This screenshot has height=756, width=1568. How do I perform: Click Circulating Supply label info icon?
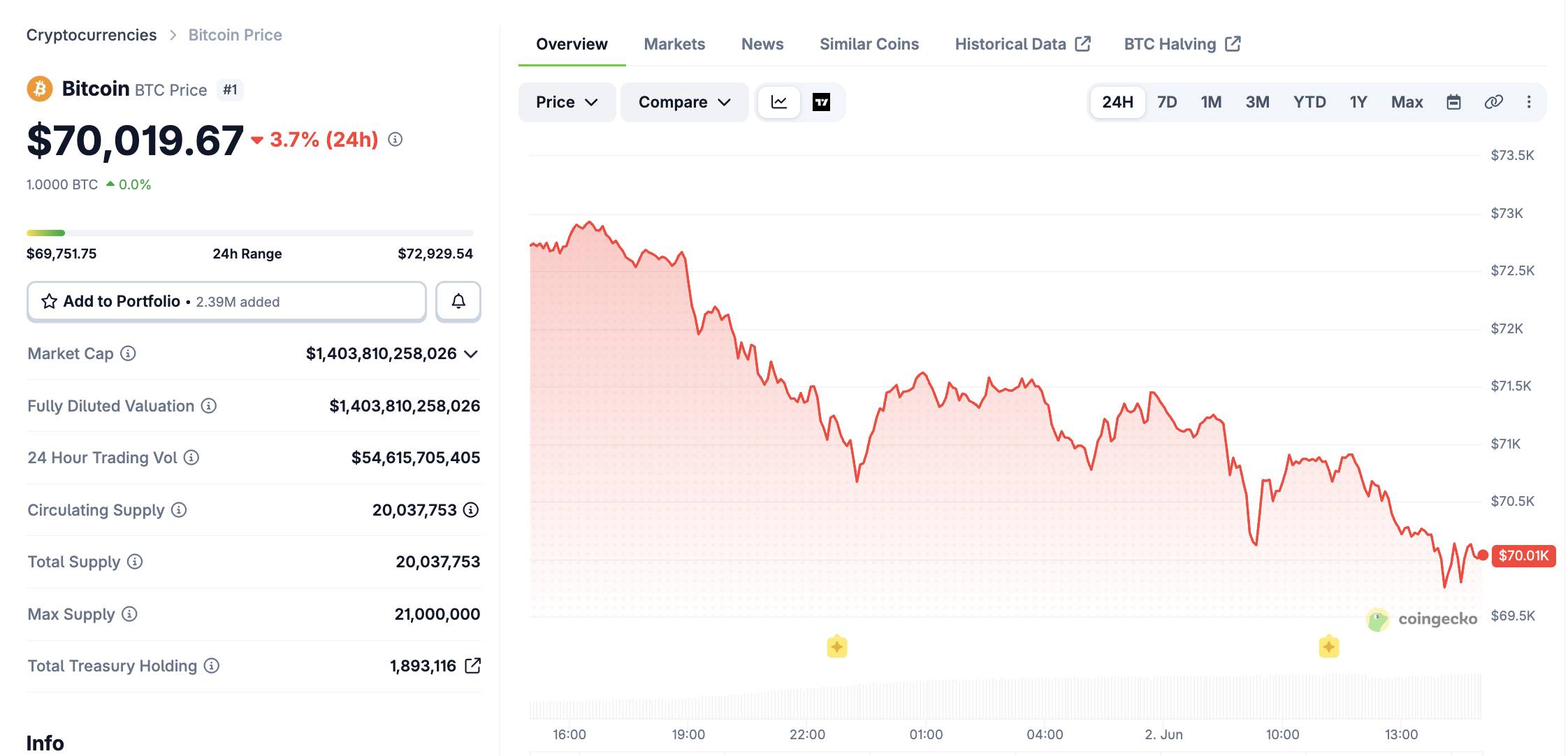(179, 510)
